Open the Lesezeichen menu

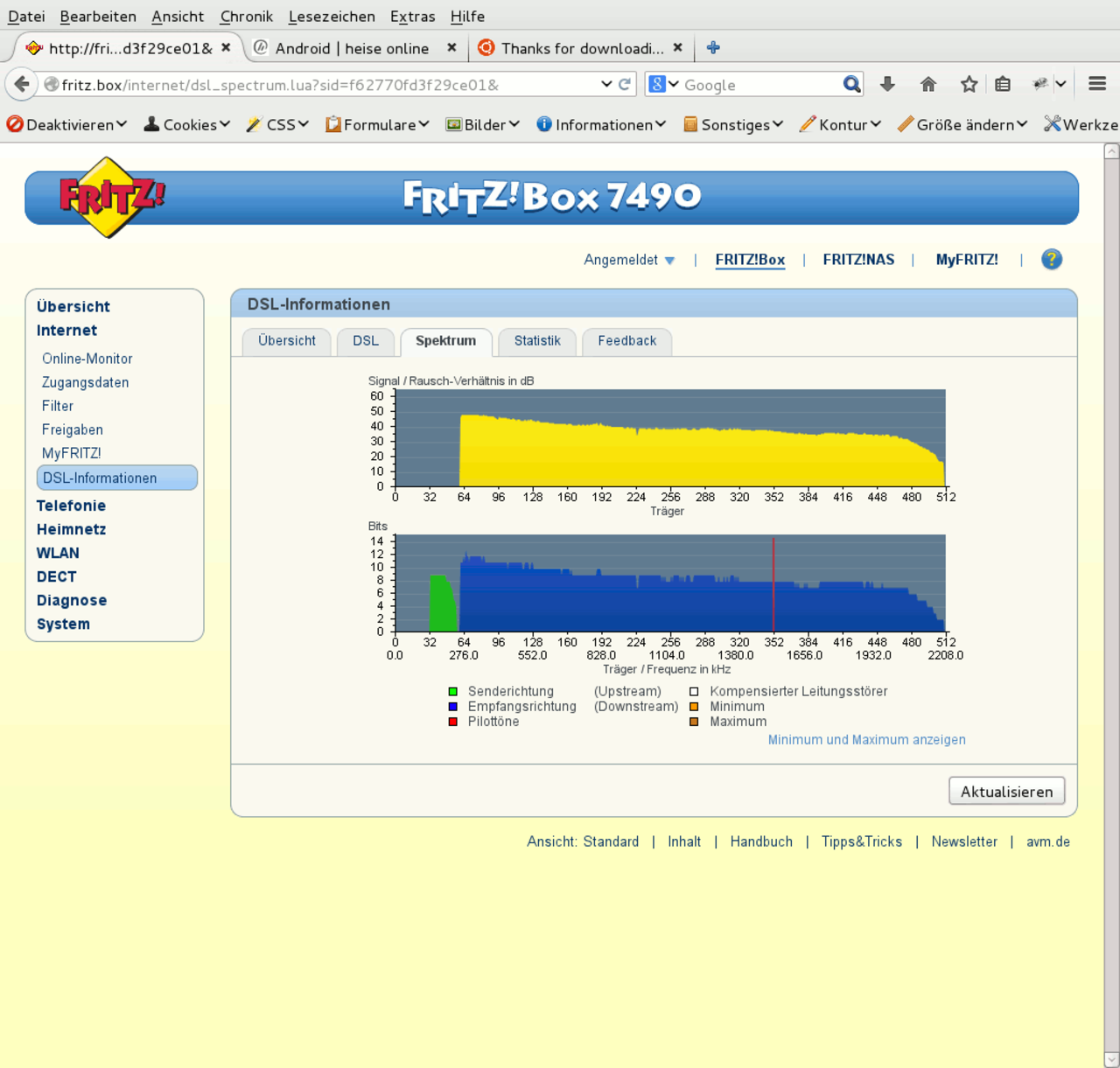click(x=332, y=16)
